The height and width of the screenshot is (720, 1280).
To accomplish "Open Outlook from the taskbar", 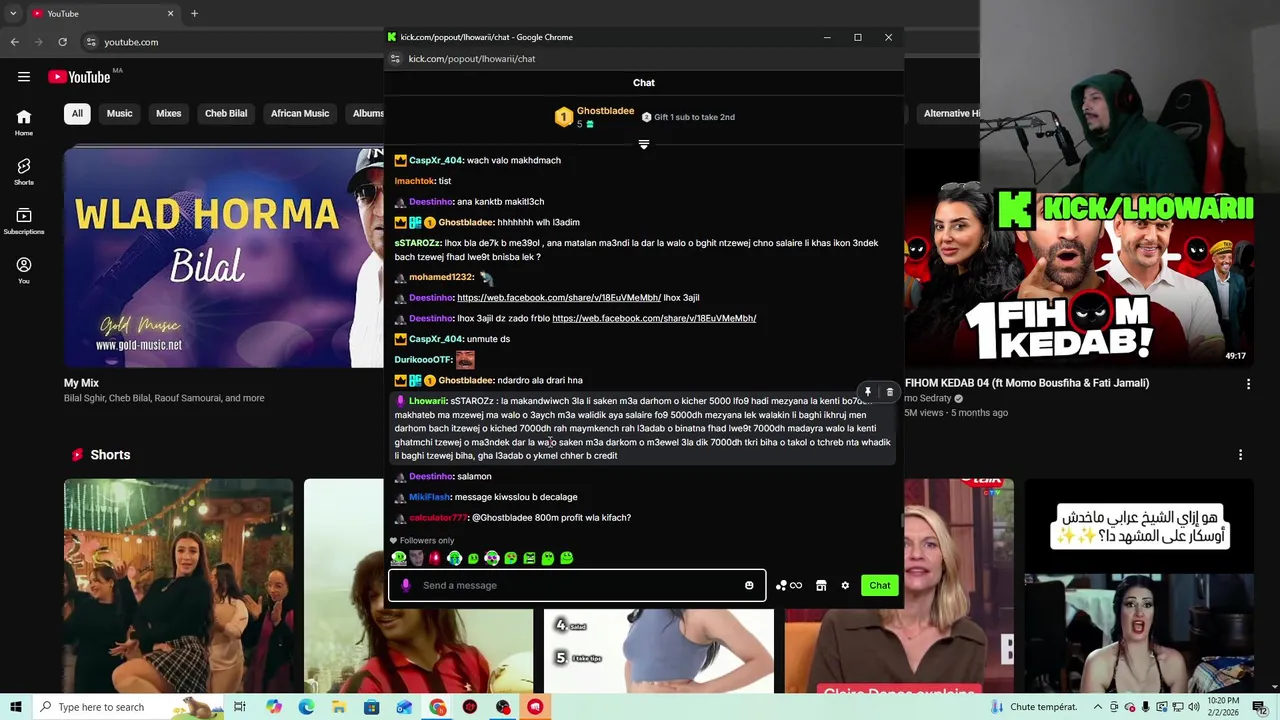I will point(404,707).
